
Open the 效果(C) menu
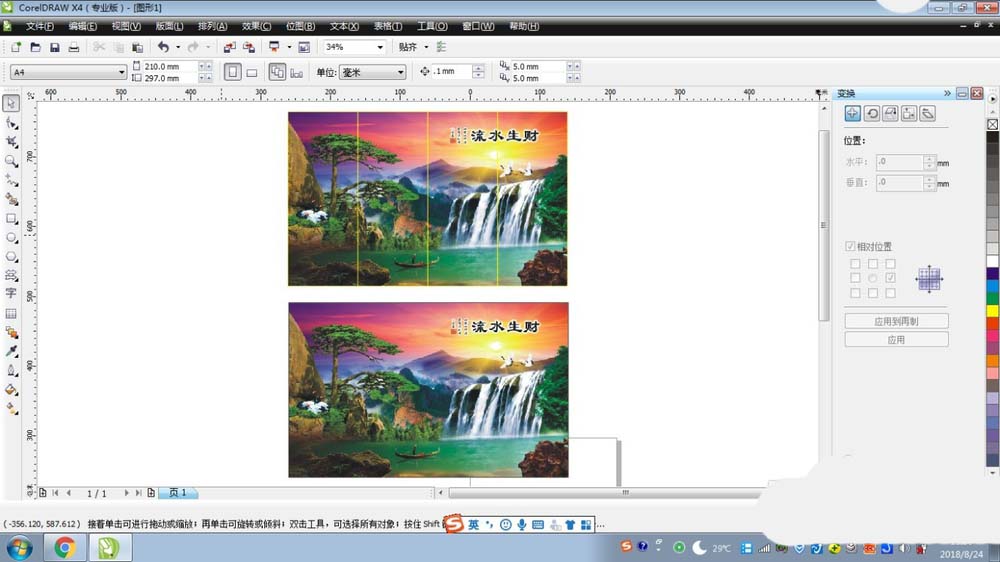coord(256,26)
